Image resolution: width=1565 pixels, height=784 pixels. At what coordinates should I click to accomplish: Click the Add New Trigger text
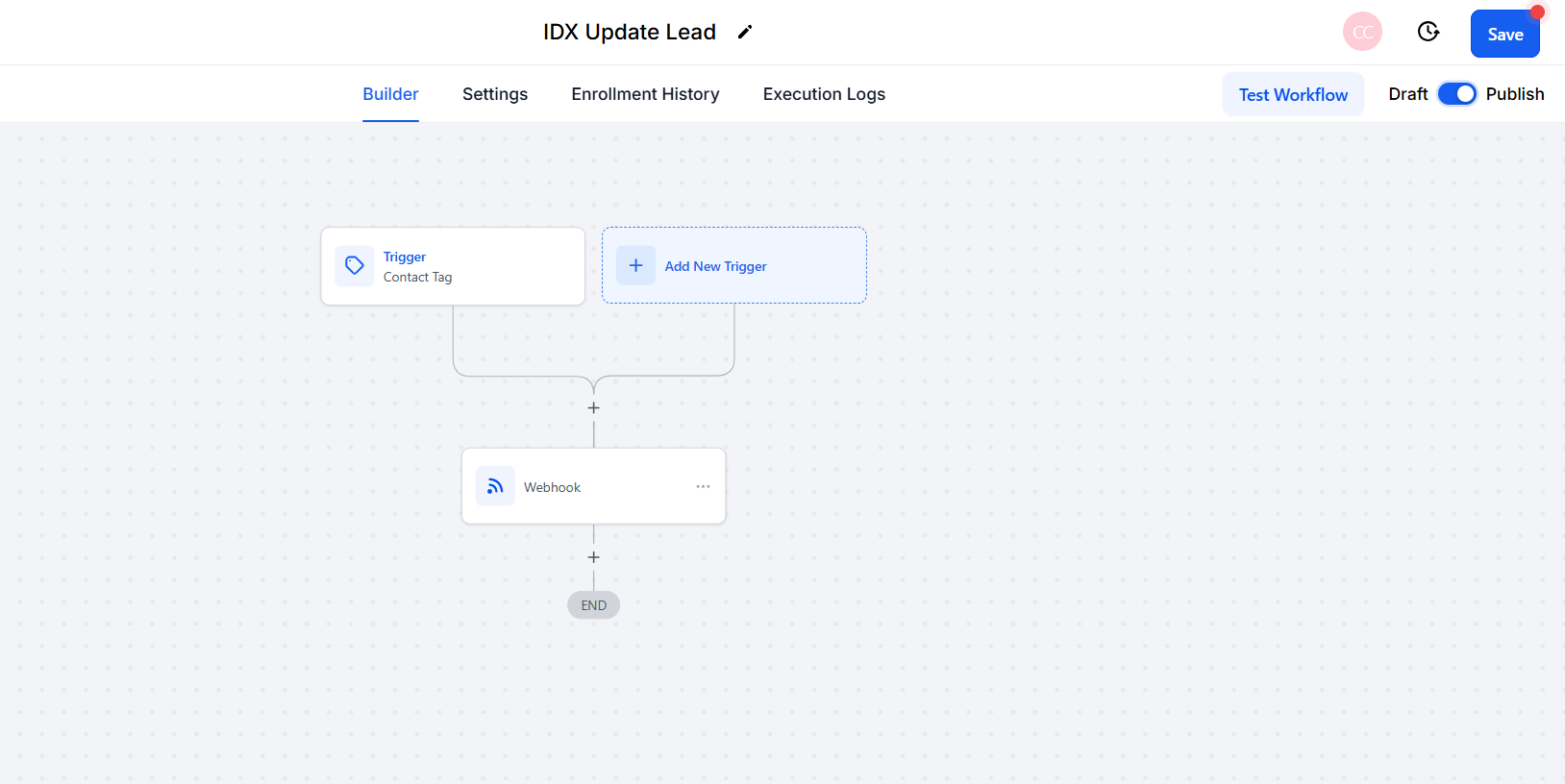tap(715, 266)
